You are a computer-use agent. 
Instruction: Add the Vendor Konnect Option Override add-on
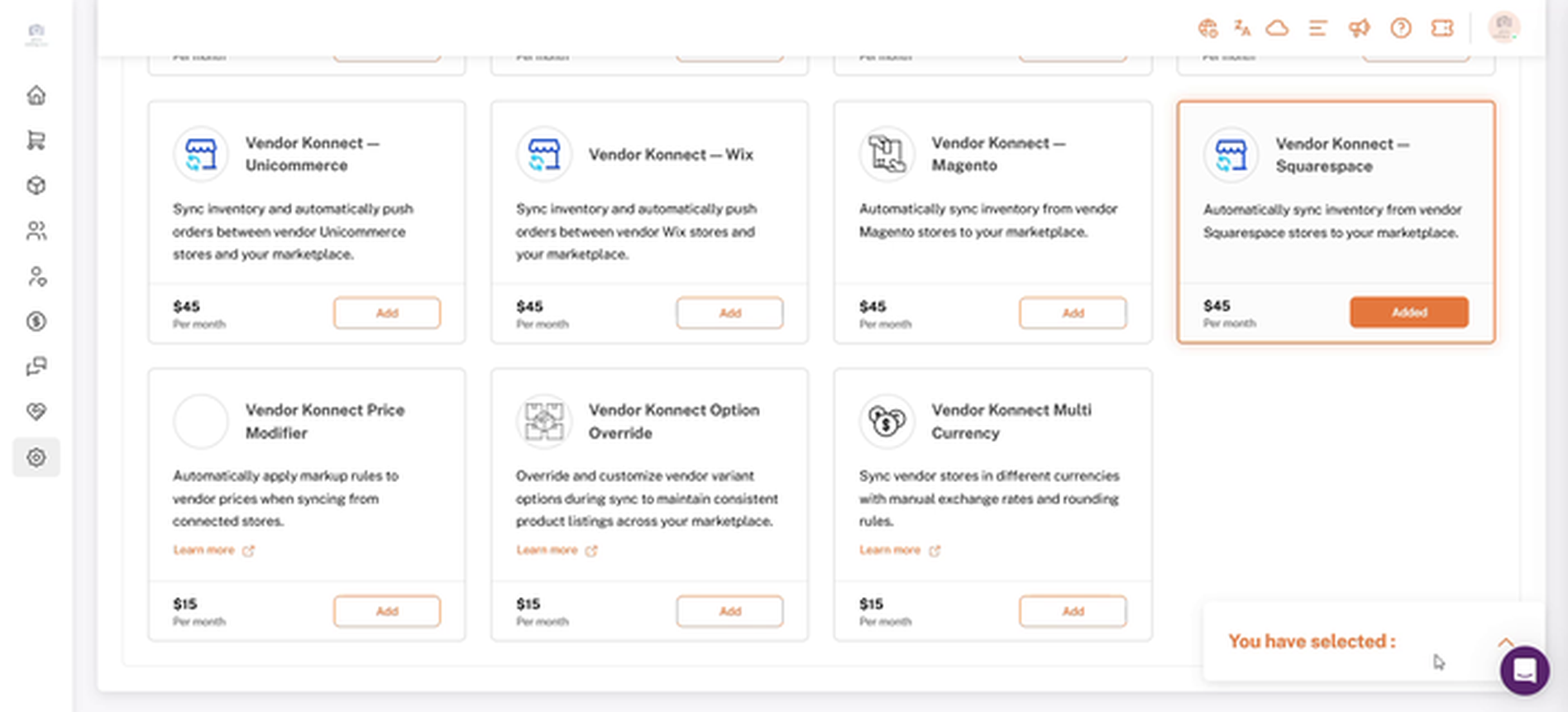[729, 611]
